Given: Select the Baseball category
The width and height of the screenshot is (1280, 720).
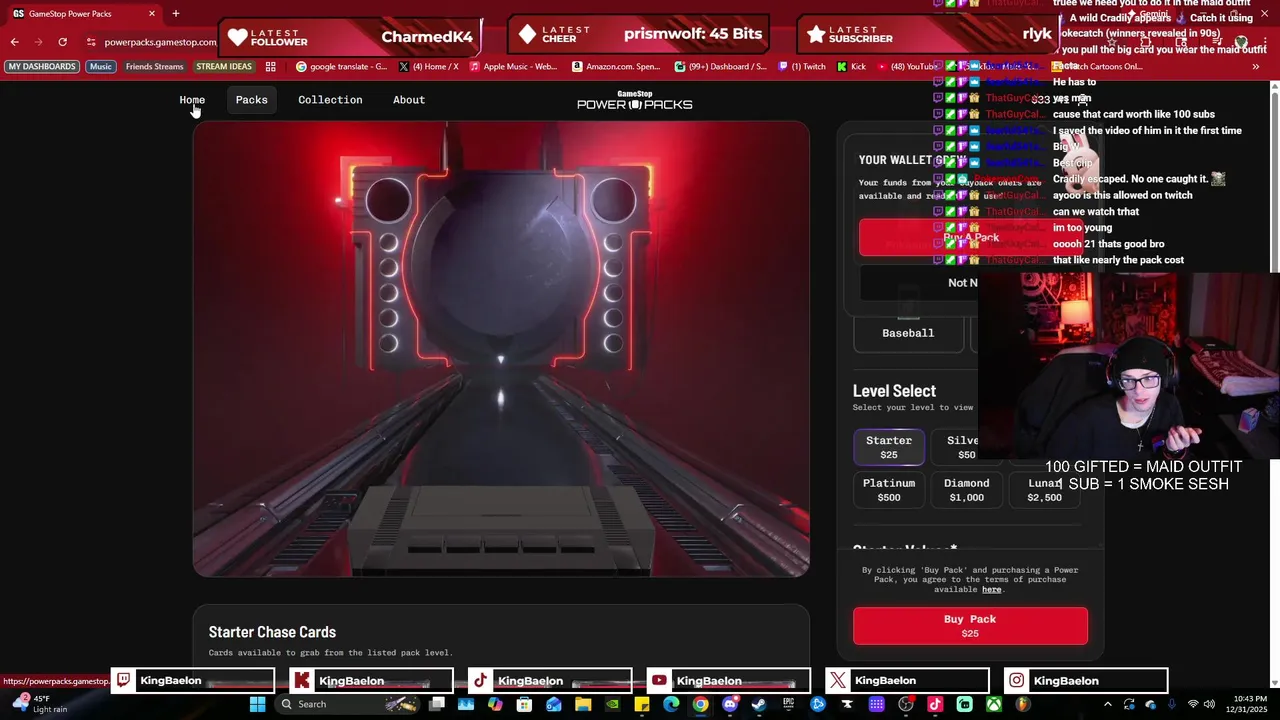Looking at the screenshot, I should tap(908, 333).
